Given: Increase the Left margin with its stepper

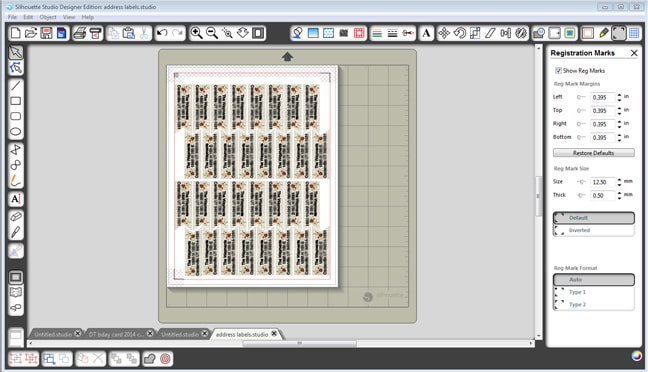Looking at the screenshot, I should coord(619,95).
